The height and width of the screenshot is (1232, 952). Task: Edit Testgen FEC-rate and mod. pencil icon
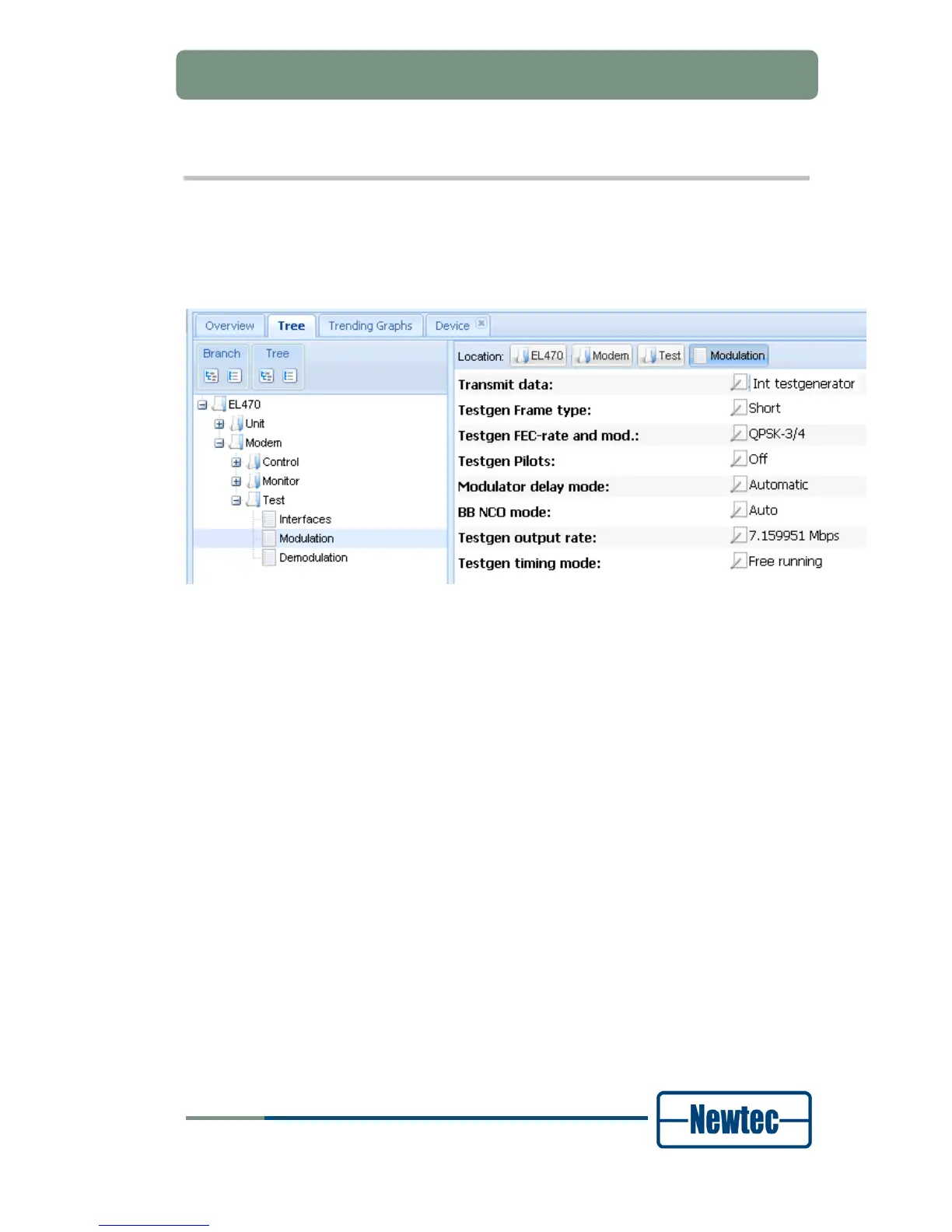point(739,433)
